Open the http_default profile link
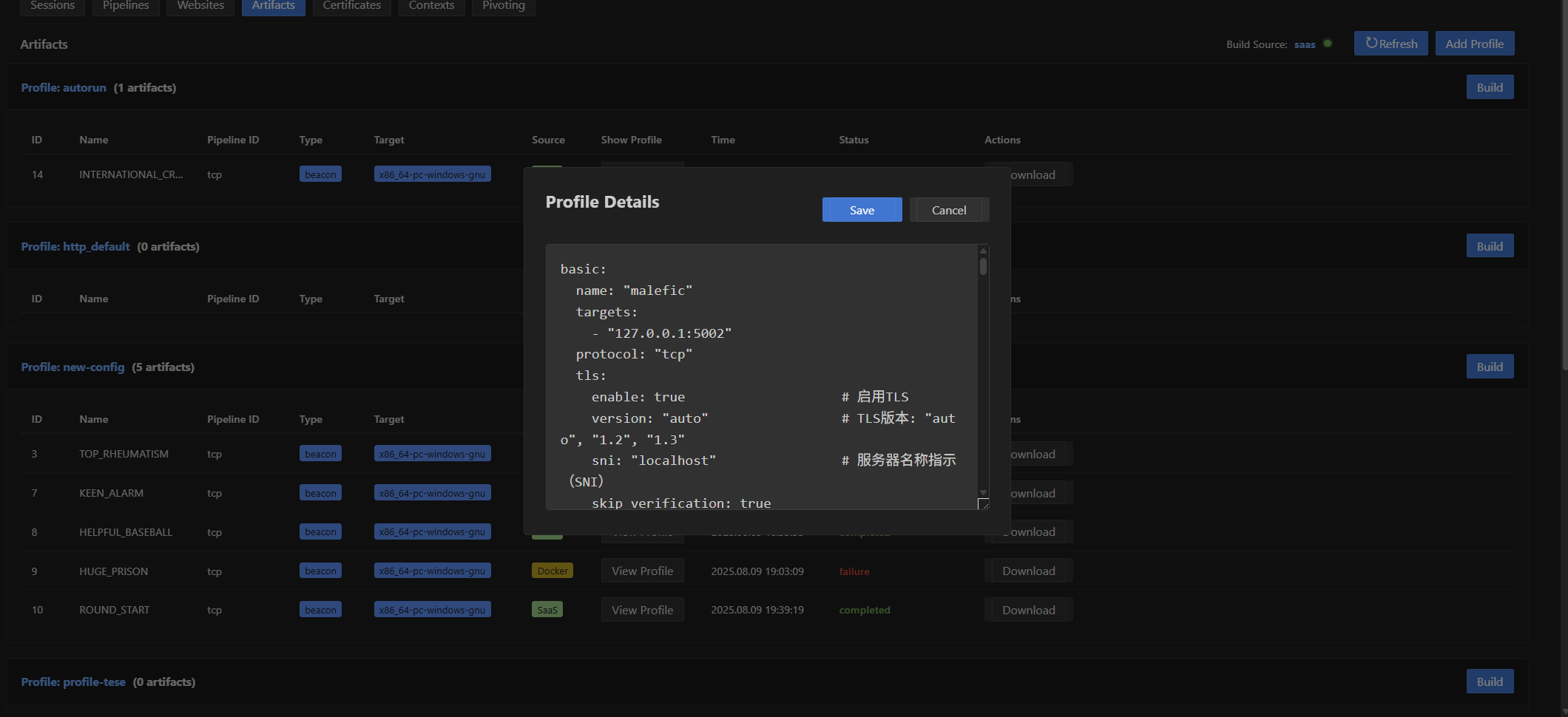The width and height of the screenshot is (1568, 717). (75, 246)
